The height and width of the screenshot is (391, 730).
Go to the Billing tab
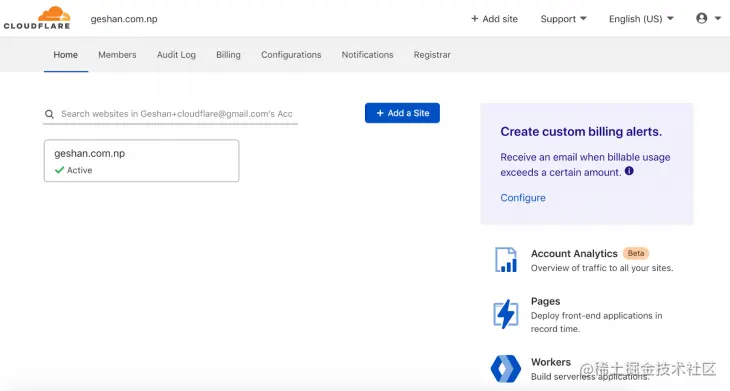coord(228,55)
